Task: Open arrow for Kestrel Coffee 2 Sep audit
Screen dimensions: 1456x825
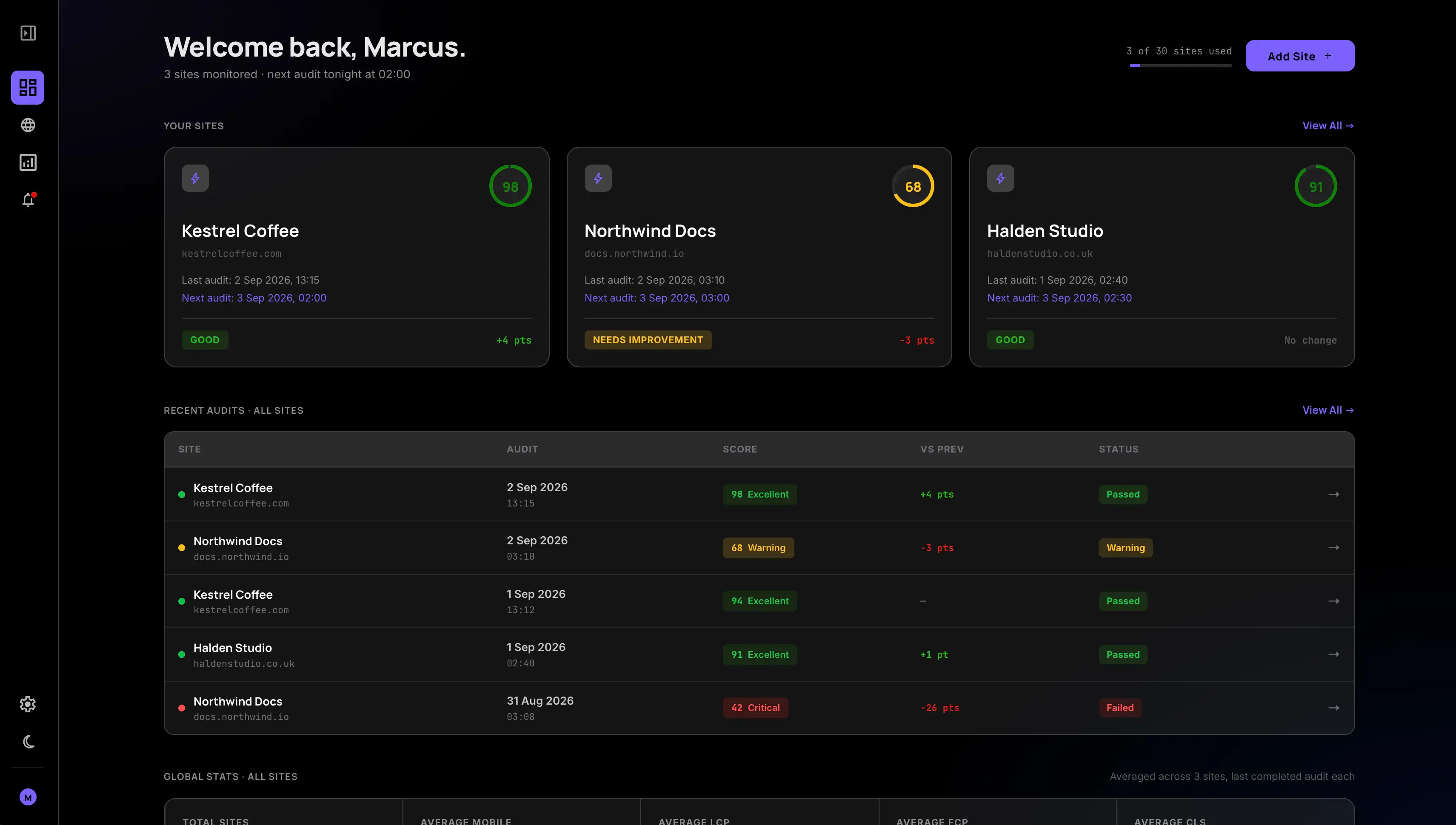Action: (x=1333, y=494)
